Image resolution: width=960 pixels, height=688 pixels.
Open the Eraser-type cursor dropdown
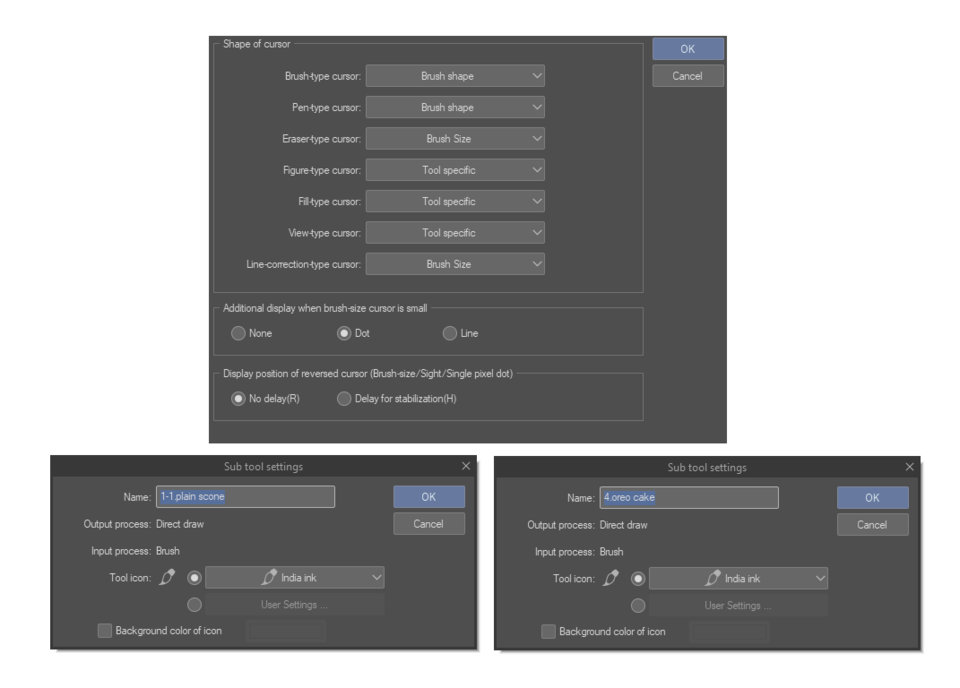click(455, 139)
